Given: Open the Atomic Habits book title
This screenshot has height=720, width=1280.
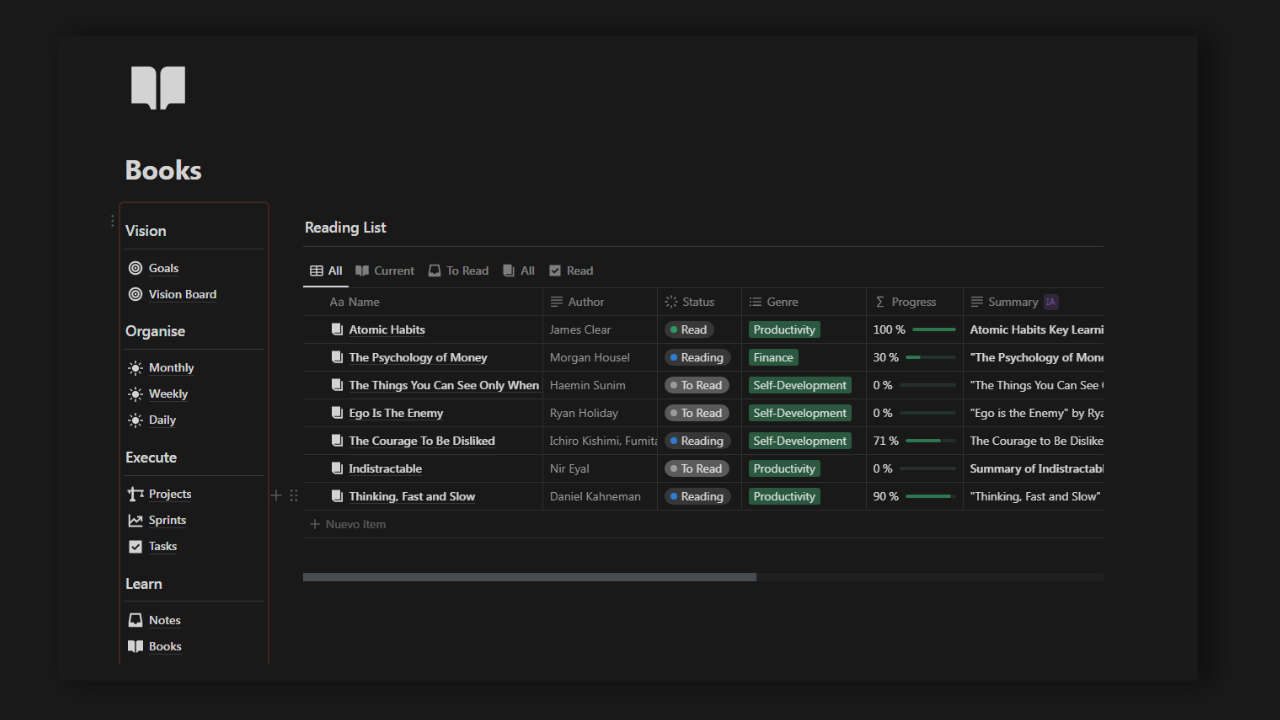Looking at the screenshot, I should coord(387,329).
